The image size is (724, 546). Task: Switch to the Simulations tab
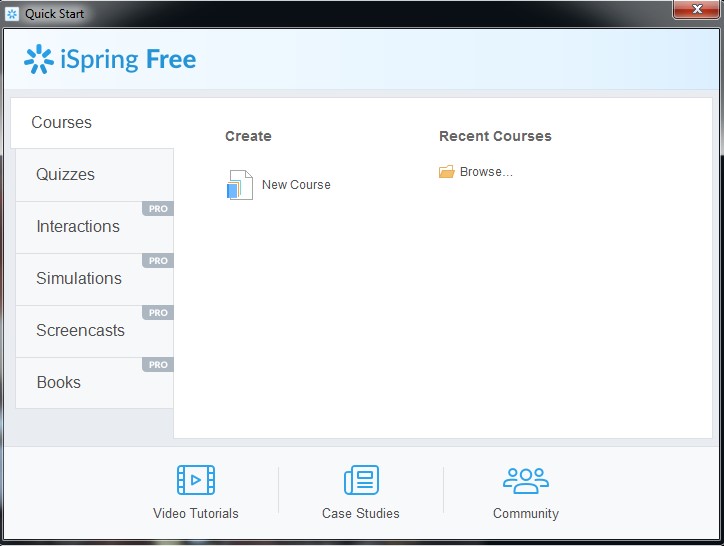coord(95,279)
